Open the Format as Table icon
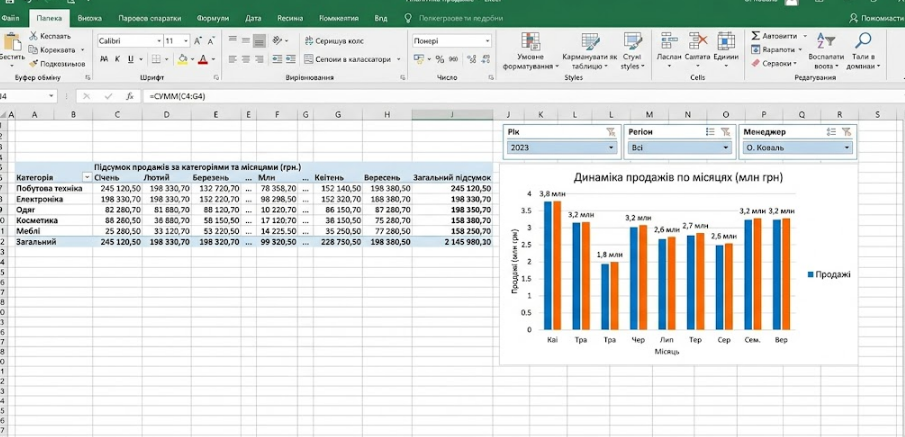This screenshot has height=437, width=905. coord(590,41)
